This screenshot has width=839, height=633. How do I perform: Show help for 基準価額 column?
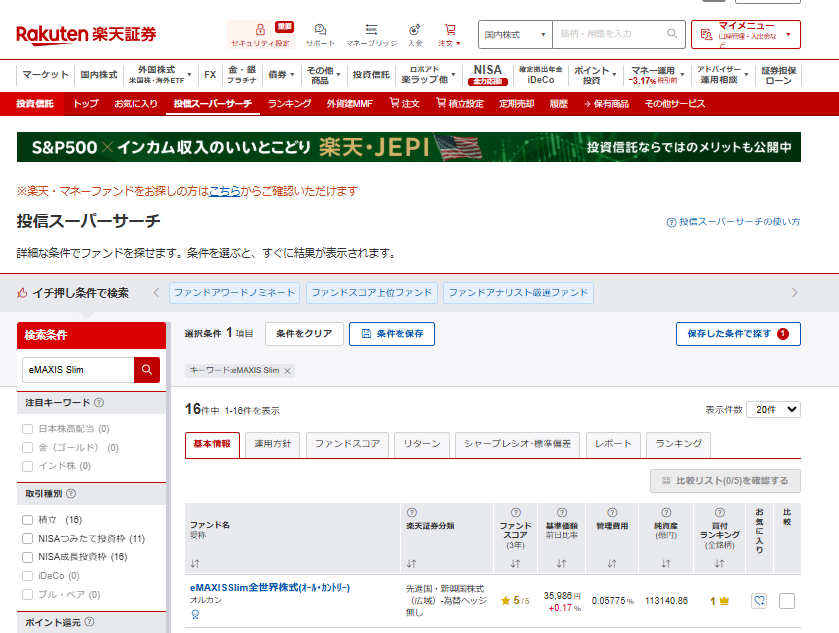pos(561,513)
